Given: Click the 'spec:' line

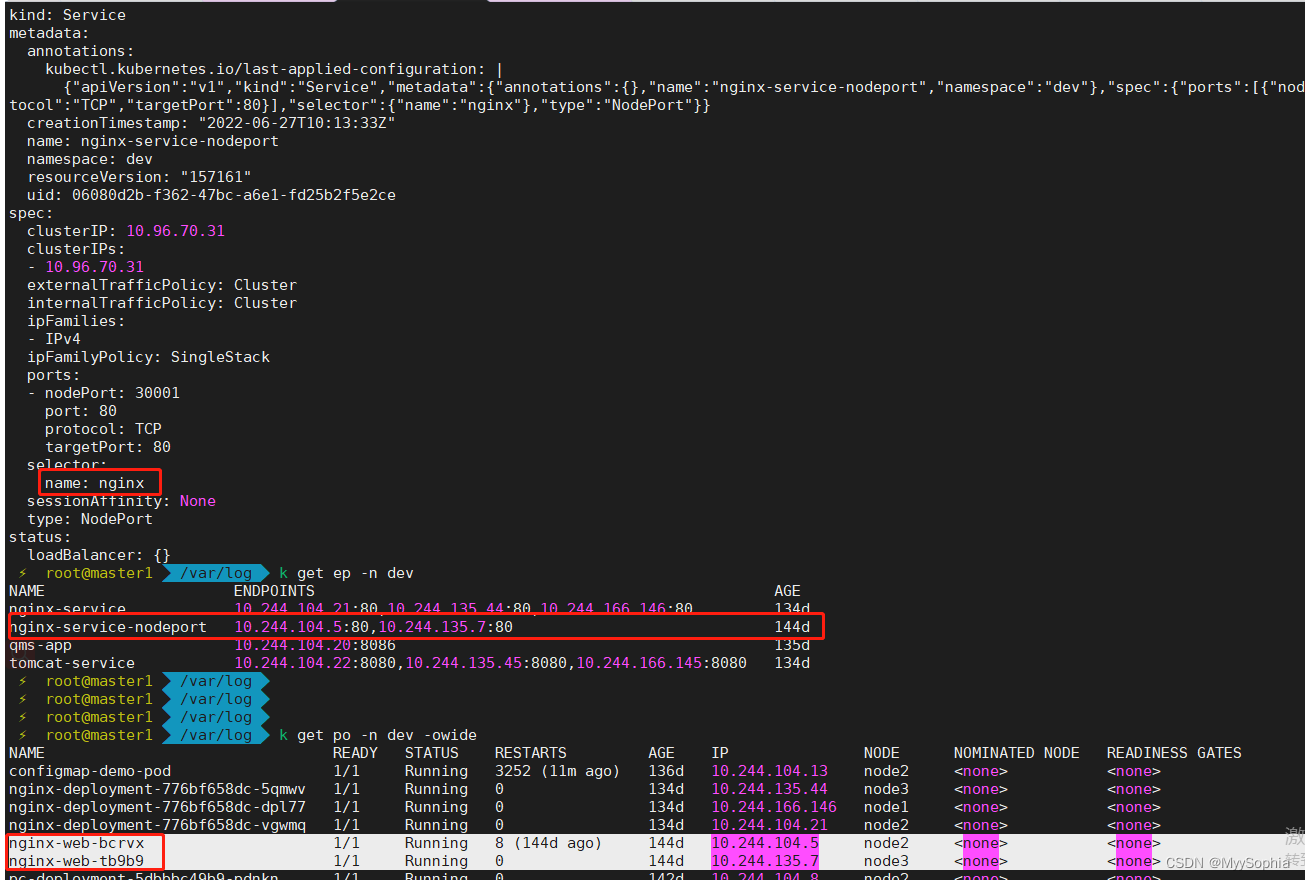Looking at the screenshot, I should pyautogui.click(x=31, y=213).
